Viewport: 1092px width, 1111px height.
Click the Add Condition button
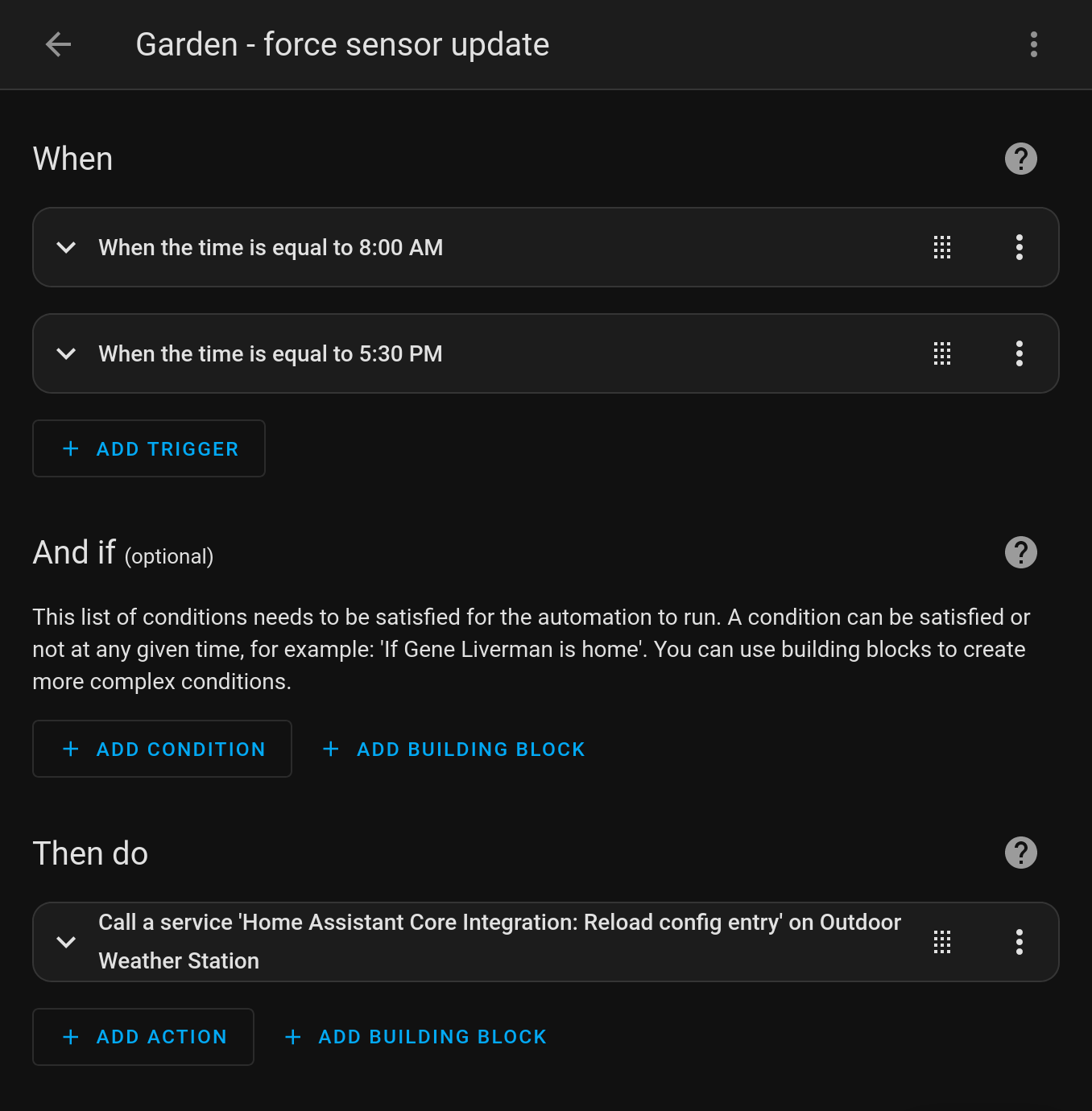(x=162, y=749)
